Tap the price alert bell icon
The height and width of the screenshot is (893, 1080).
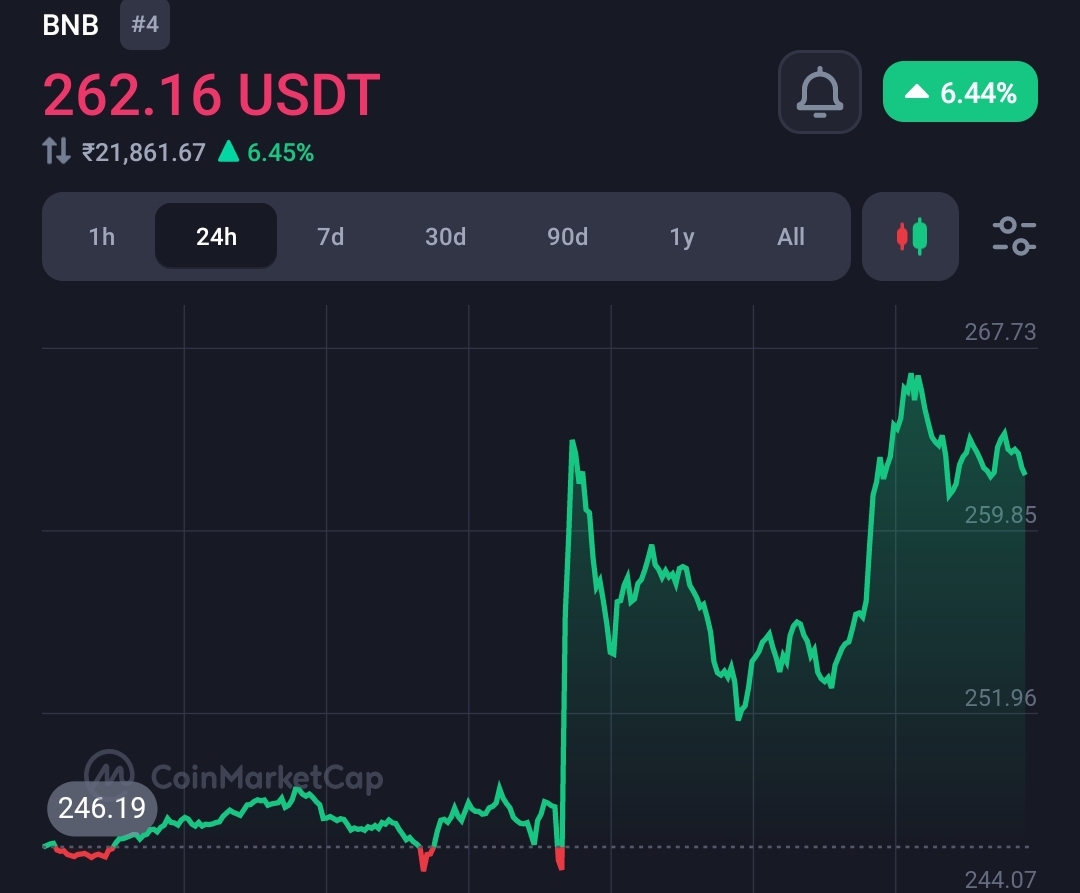click(x=819, y=93)
